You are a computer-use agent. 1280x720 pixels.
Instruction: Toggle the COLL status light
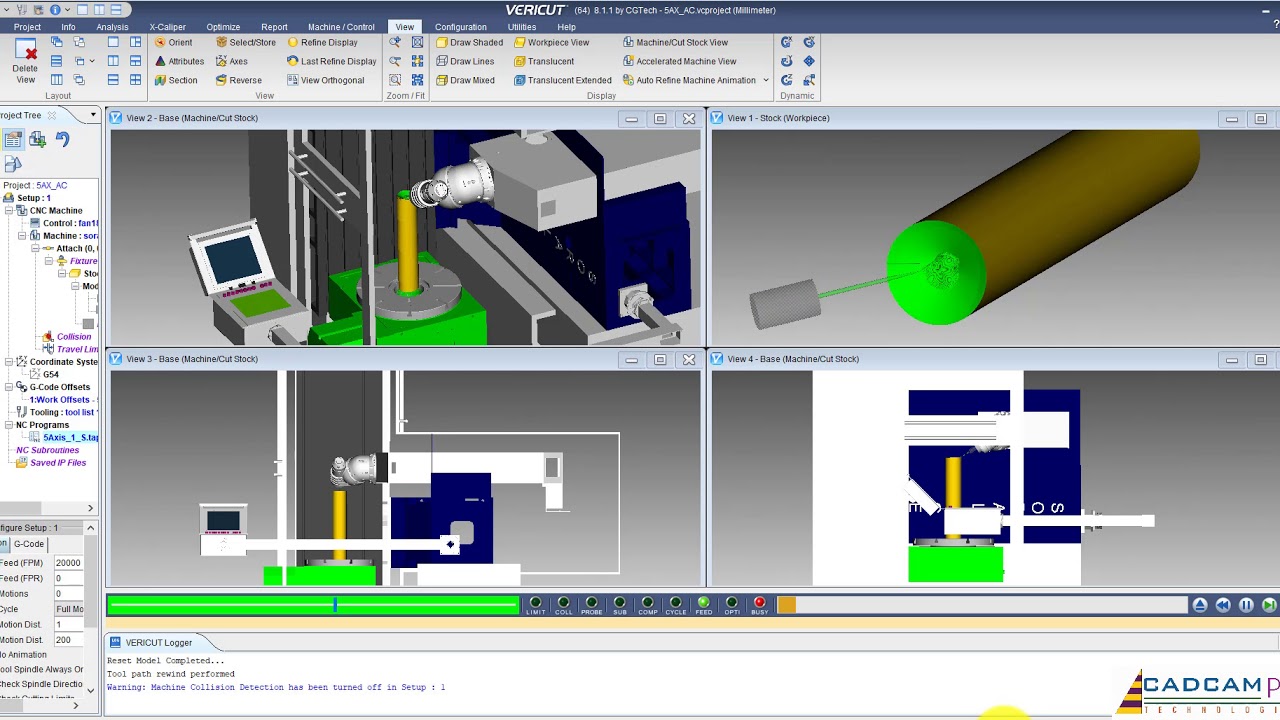563,605
